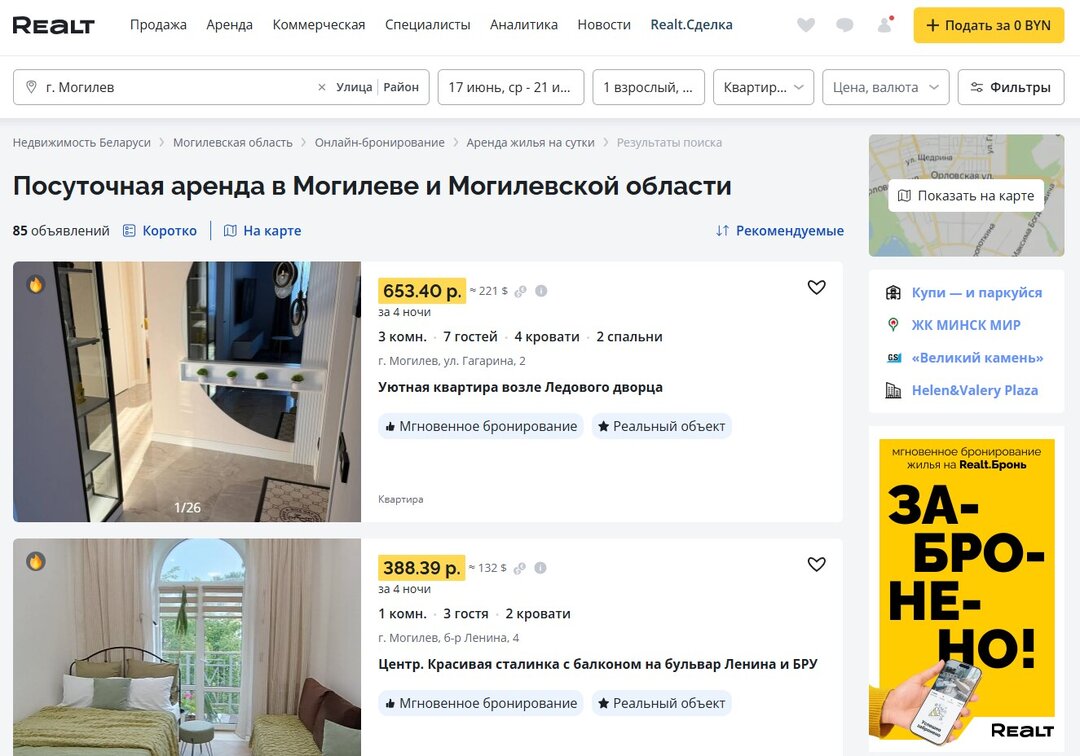Click currency converter icon beside 132 $
This screenshot has height=756, width=1080.
point(519,568)
